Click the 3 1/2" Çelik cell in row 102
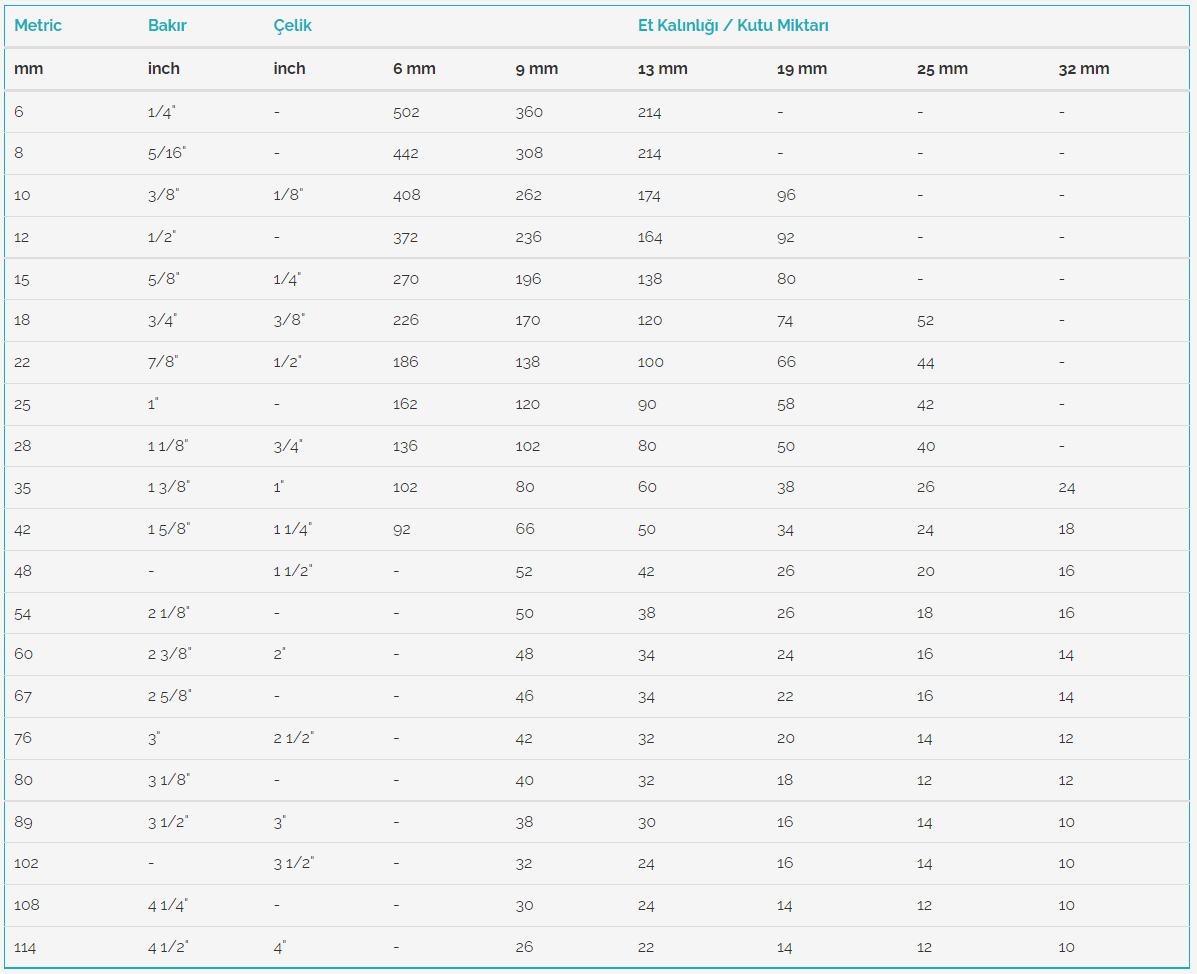This screenshot has width=1197, height=974. 293,863
